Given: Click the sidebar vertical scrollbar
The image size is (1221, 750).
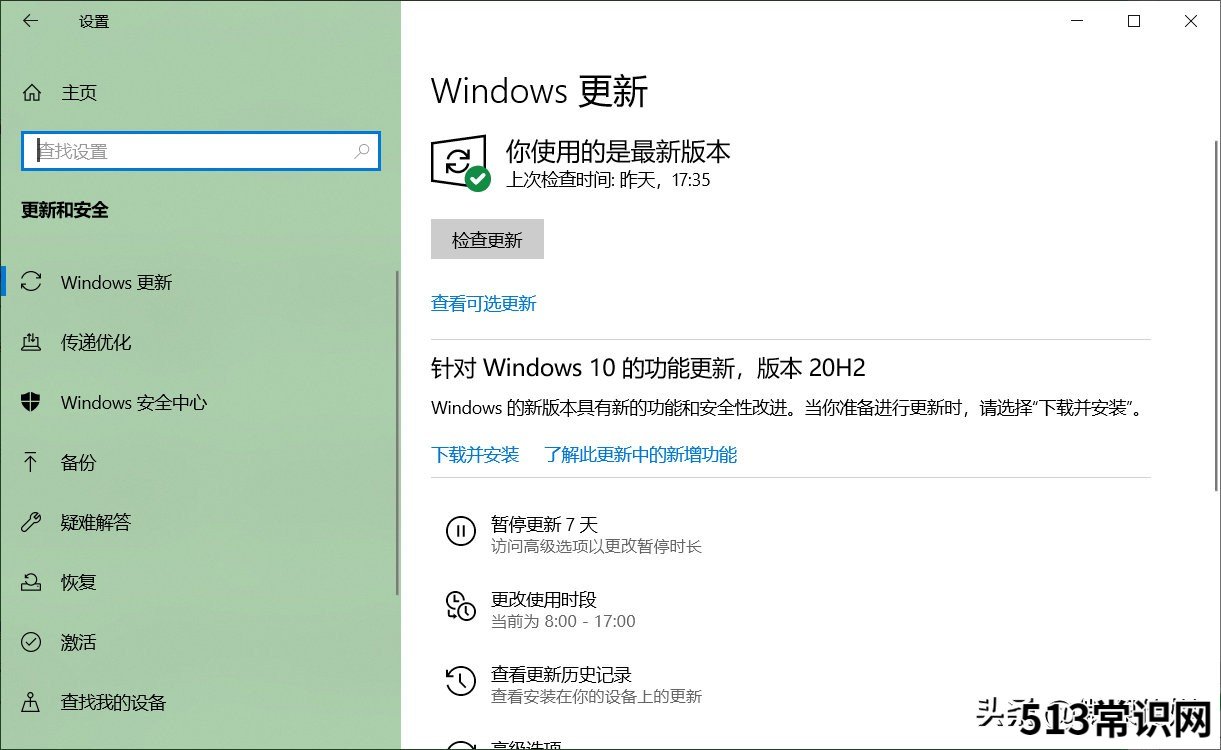Looking at the screenshot, I should click(x=397, y=432).
